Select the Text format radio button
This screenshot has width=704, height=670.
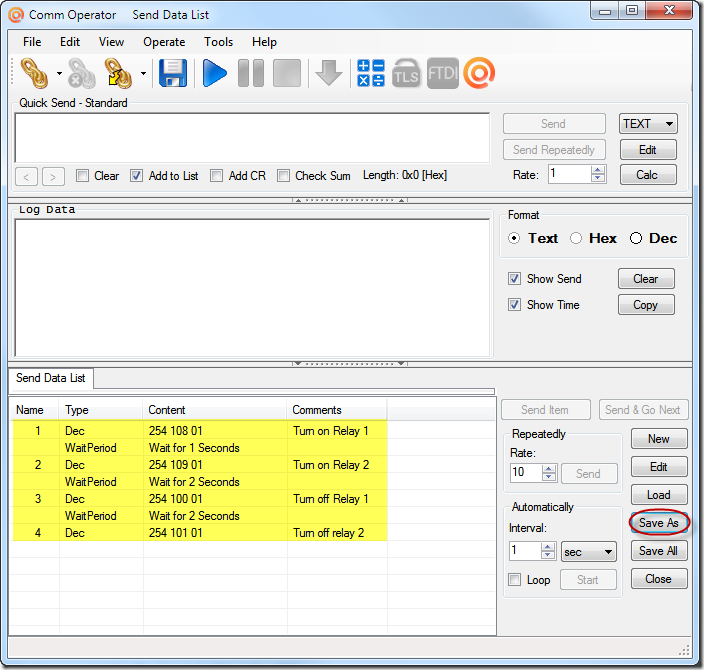coord(514,238)
